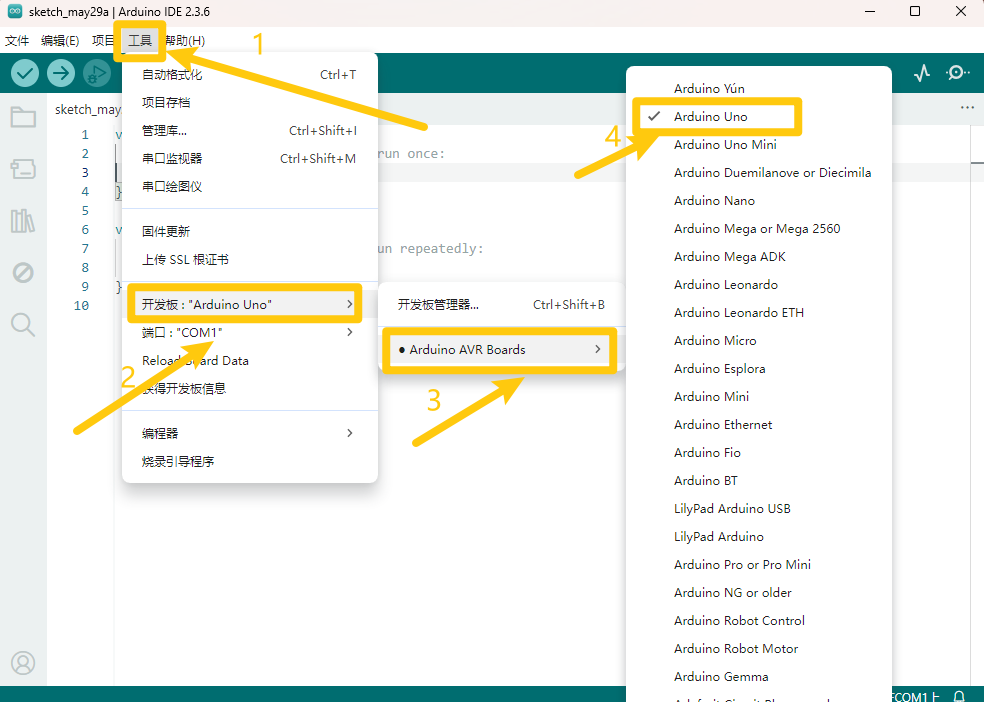The width and height of the screenshot is (984, 702).
Task: Open 串口绘图仪 from the menu
Action: click(x=250, y=186)
